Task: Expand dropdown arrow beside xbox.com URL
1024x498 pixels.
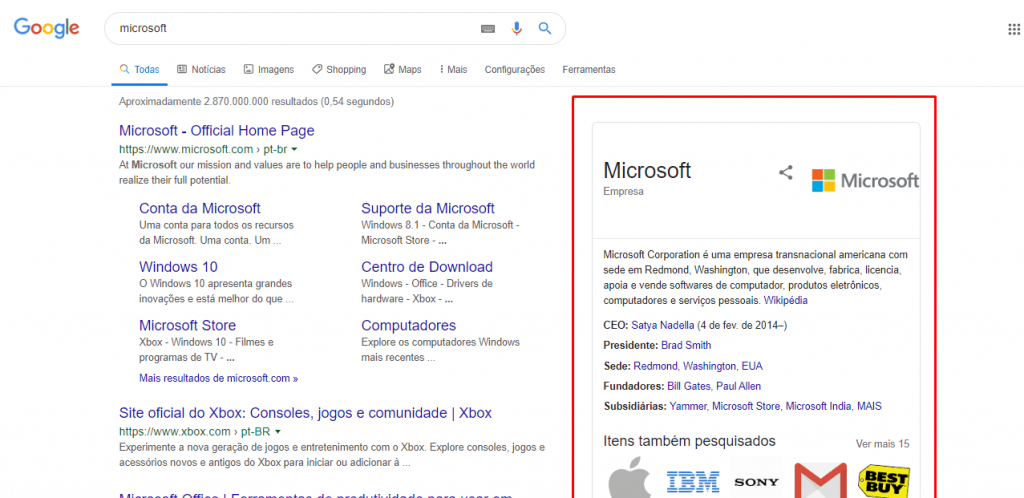Action: (278, 432)
